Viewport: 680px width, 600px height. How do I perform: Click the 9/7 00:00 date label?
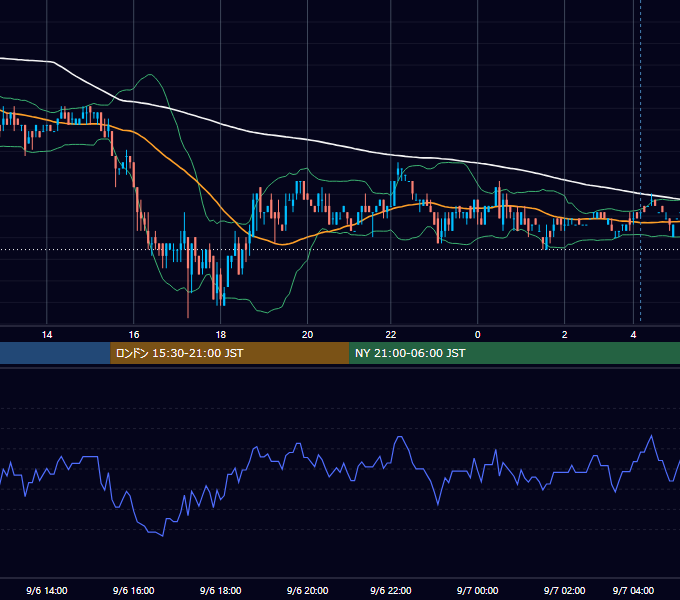(477, 590)
